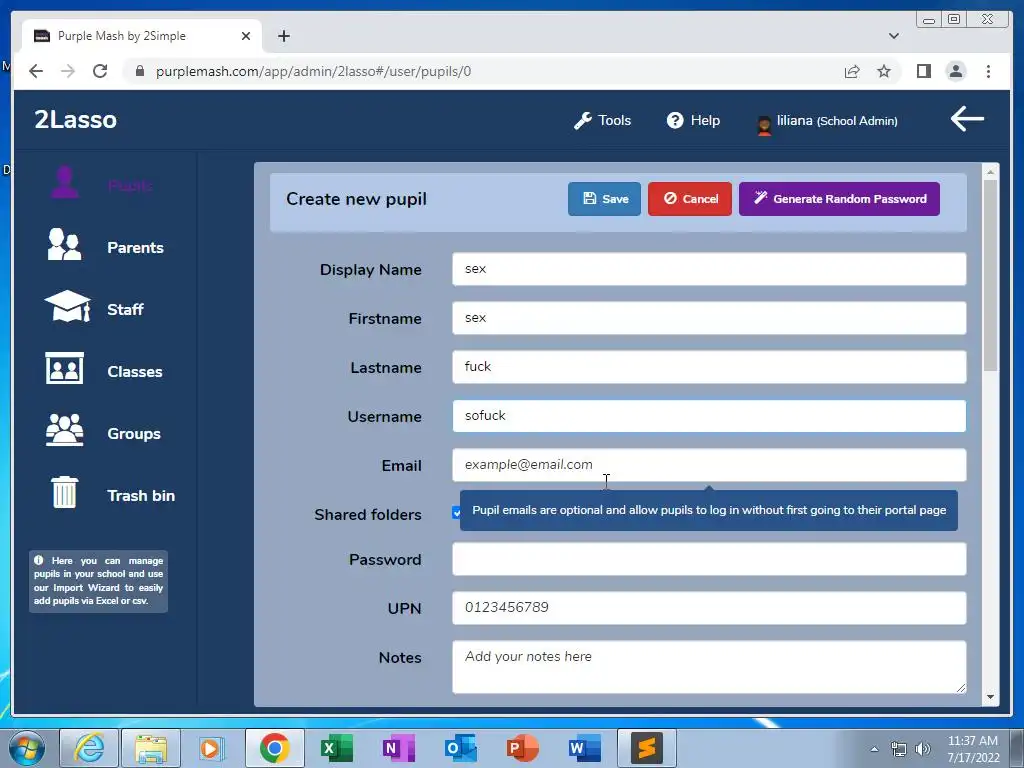Launch Internet Explorer from taskbar
This screenshot has height=768, width=1024.
(88, 748)
